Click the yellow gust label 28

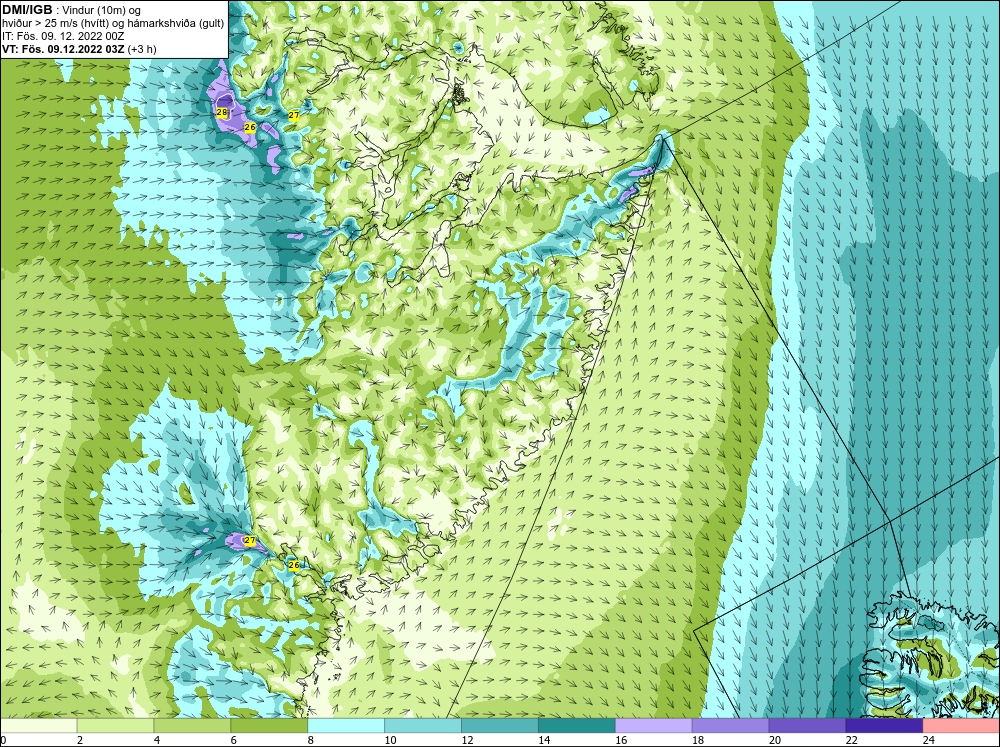point(222,112)
